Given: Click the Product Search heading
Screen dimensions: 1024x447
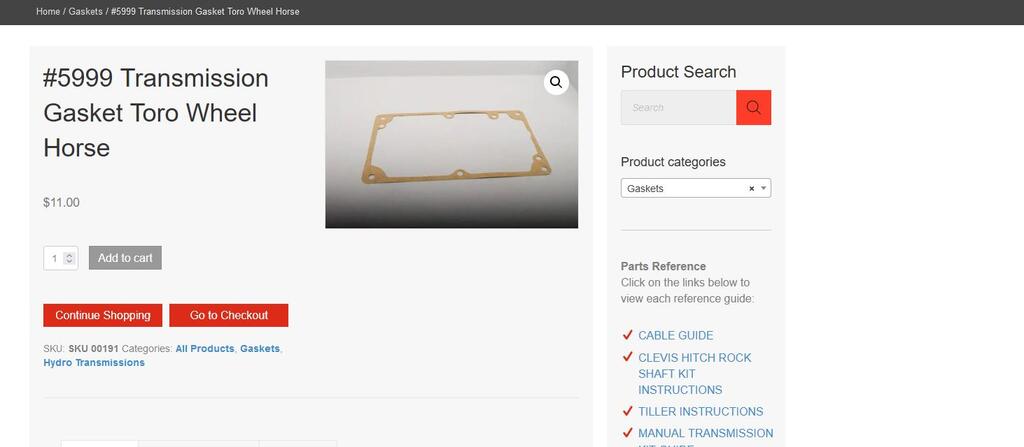Looking at the screenshot, I should click(x=678, y=72).
